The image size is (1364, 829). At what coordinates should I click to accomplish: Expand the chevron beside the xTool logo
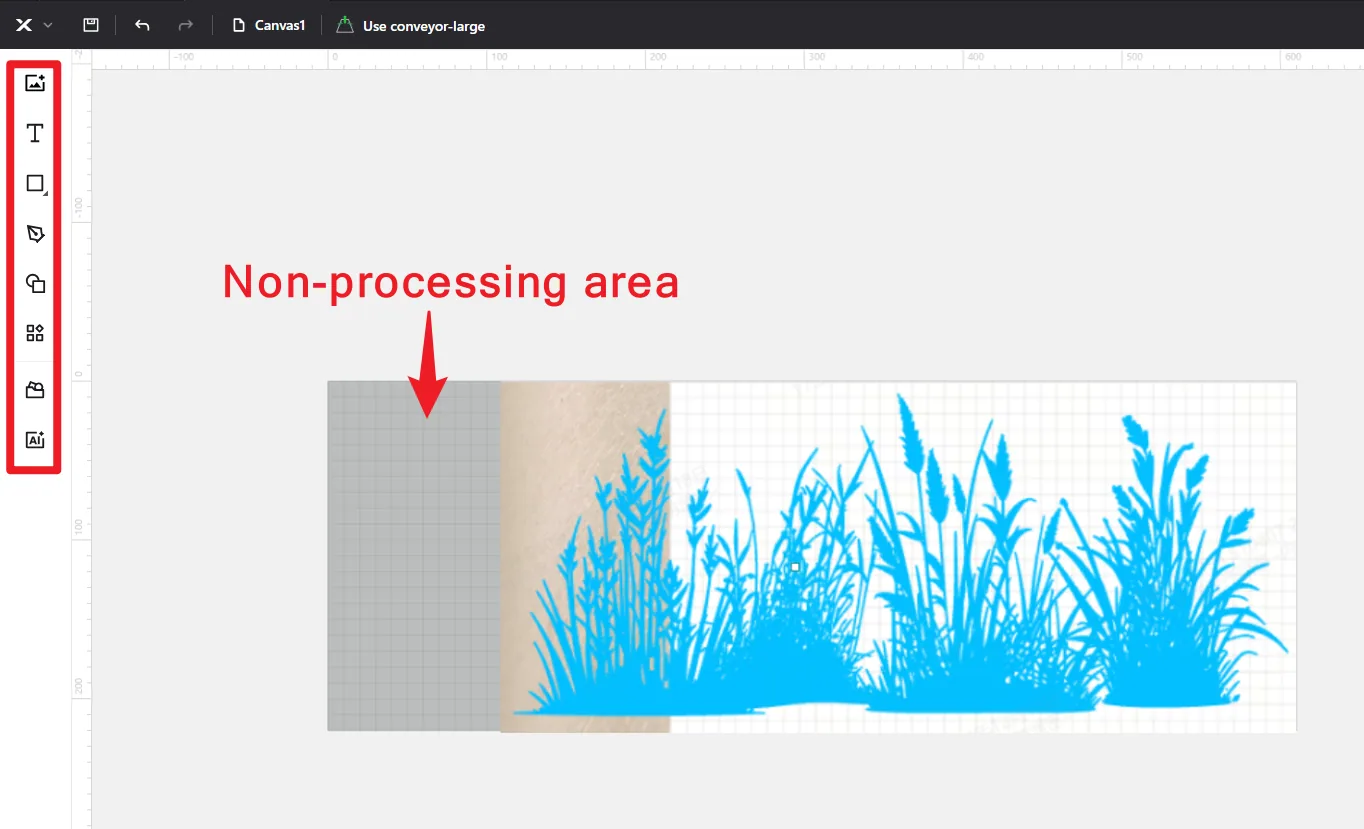tap(48, 25)
